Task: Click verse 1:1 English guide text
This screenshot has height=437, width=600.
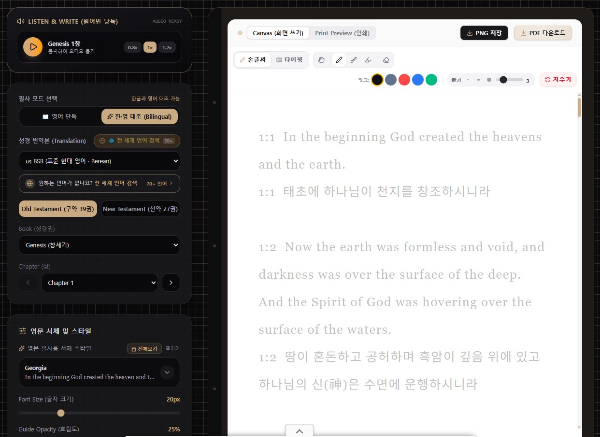Action: [x=400, y=150]
